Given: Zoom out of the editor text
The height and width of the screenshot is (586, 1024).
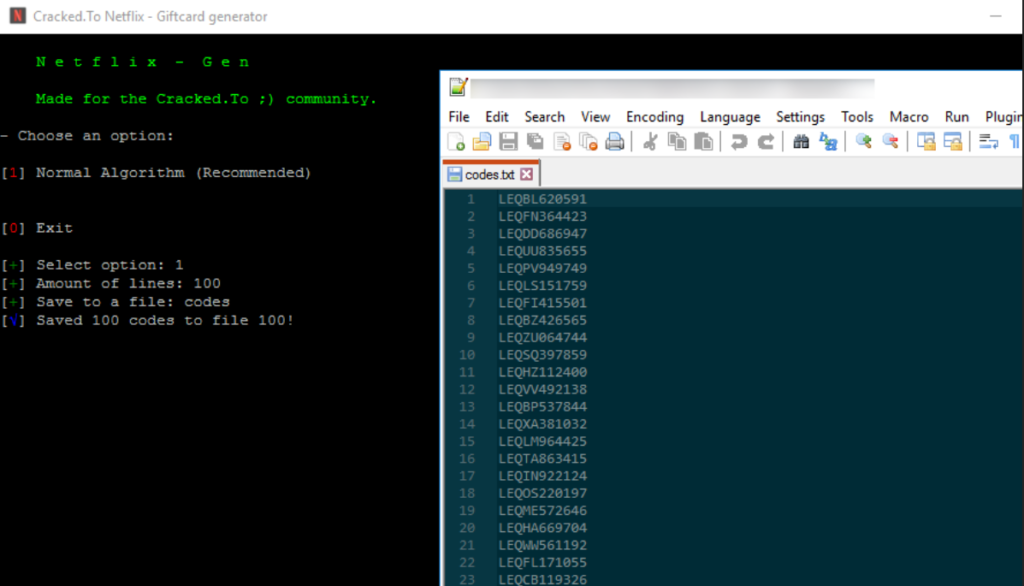Looking at the screenshot, I should click(890, 141).
